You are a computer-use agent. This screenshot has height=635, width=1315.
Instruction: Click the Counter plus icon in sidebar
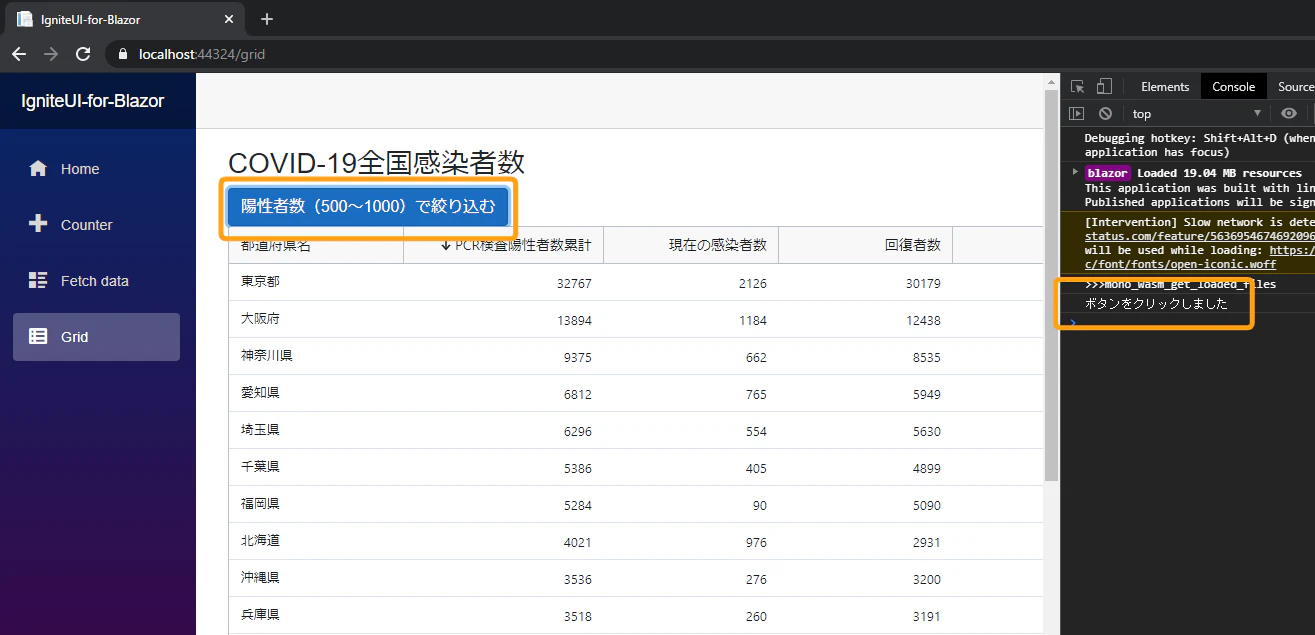(37, 224)
